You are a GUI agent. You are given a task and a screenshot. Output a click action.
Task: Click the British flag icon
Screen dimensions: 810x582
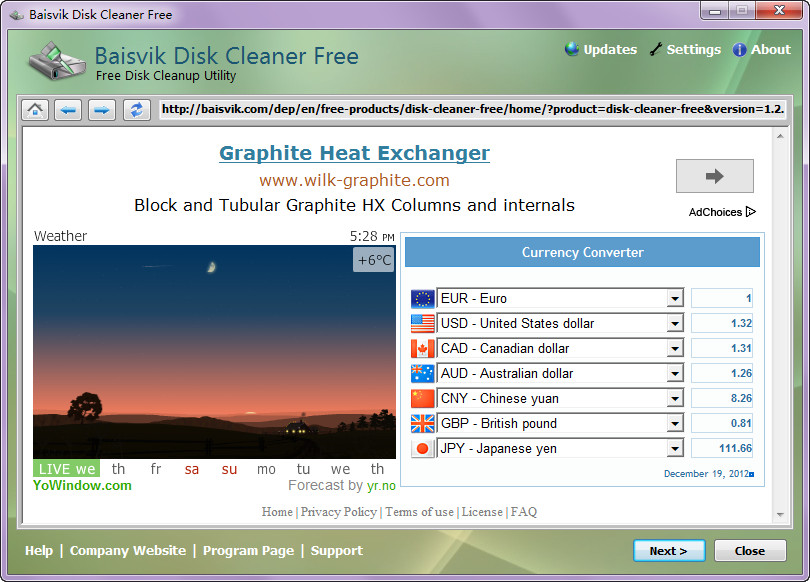pyautogui.click(x=423, y=423)
